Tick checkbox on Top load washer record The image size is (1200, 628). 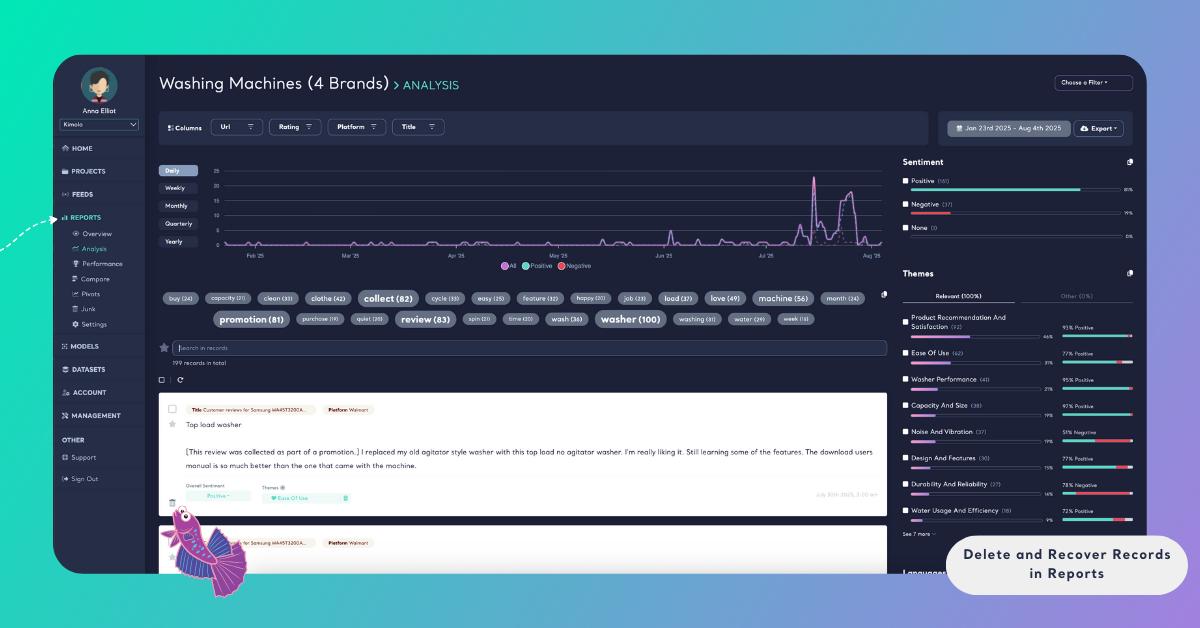point(172,409)
